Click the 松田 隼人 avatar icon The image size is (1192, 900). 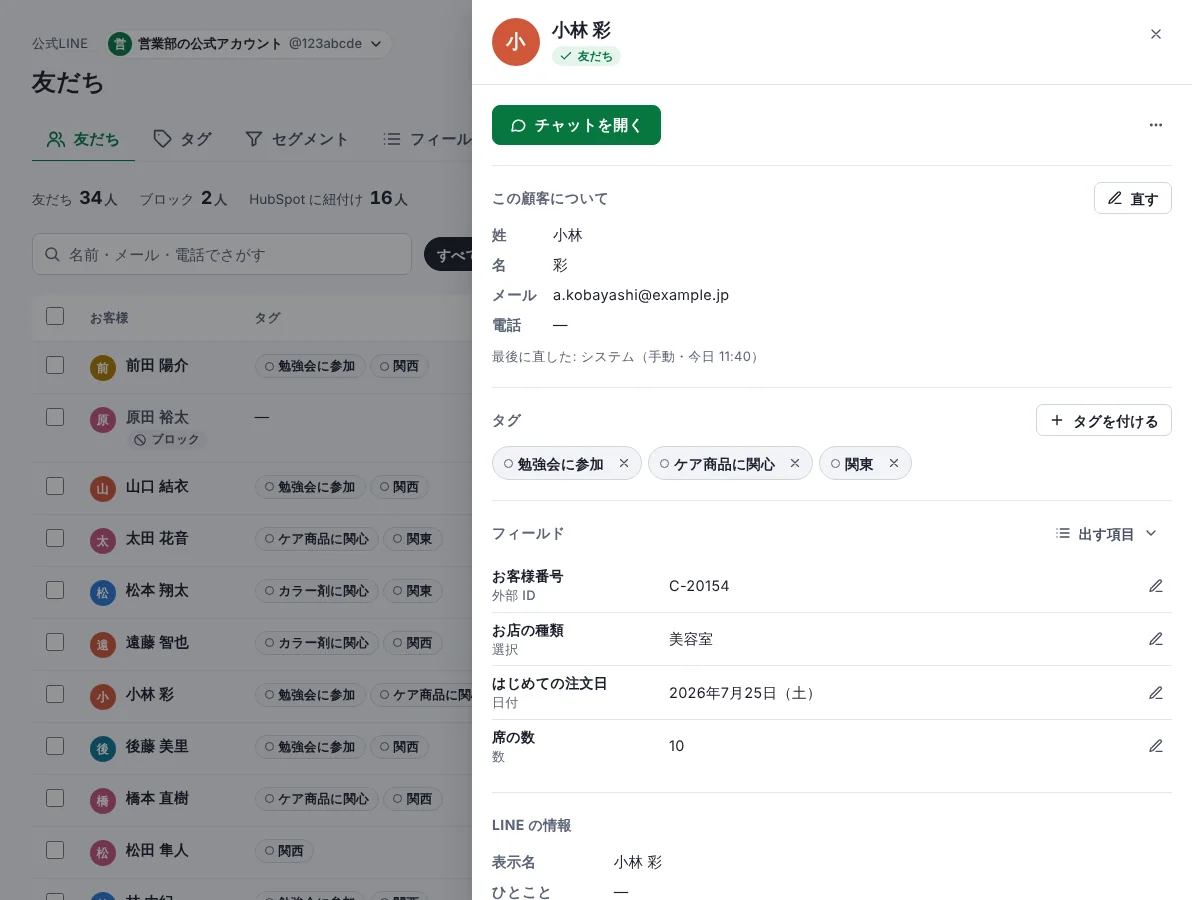[103, 853]
